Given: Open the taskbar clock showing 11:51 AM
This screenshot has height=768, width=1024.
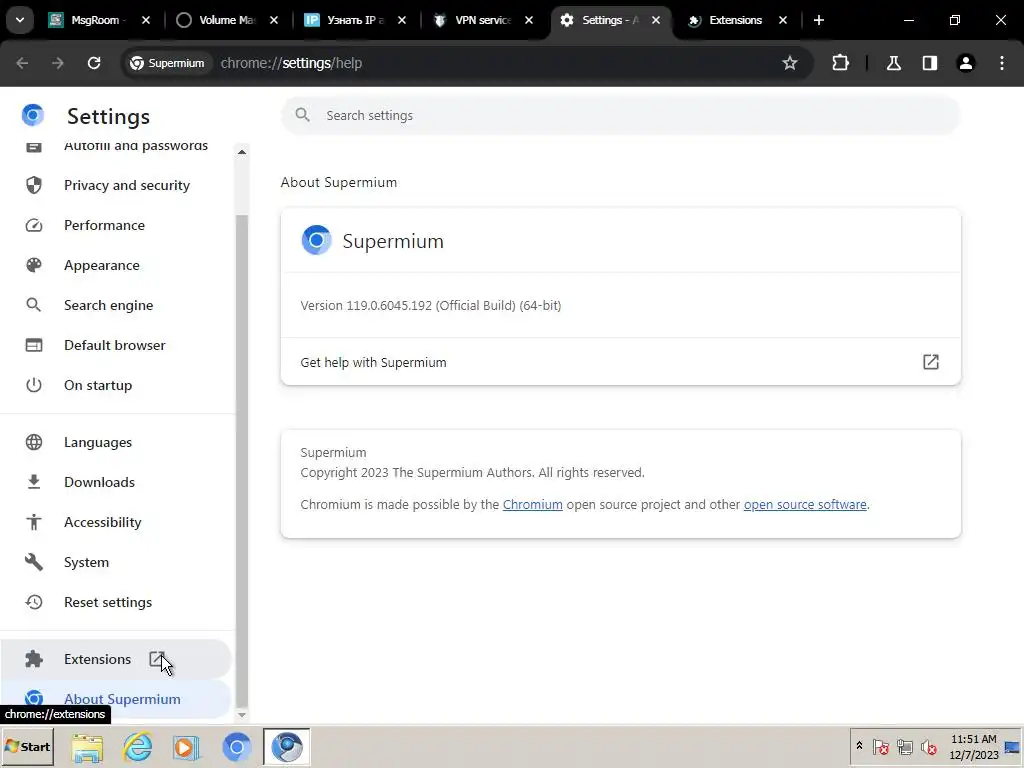Looking at the screenshot, I should (x=973, y=746).
